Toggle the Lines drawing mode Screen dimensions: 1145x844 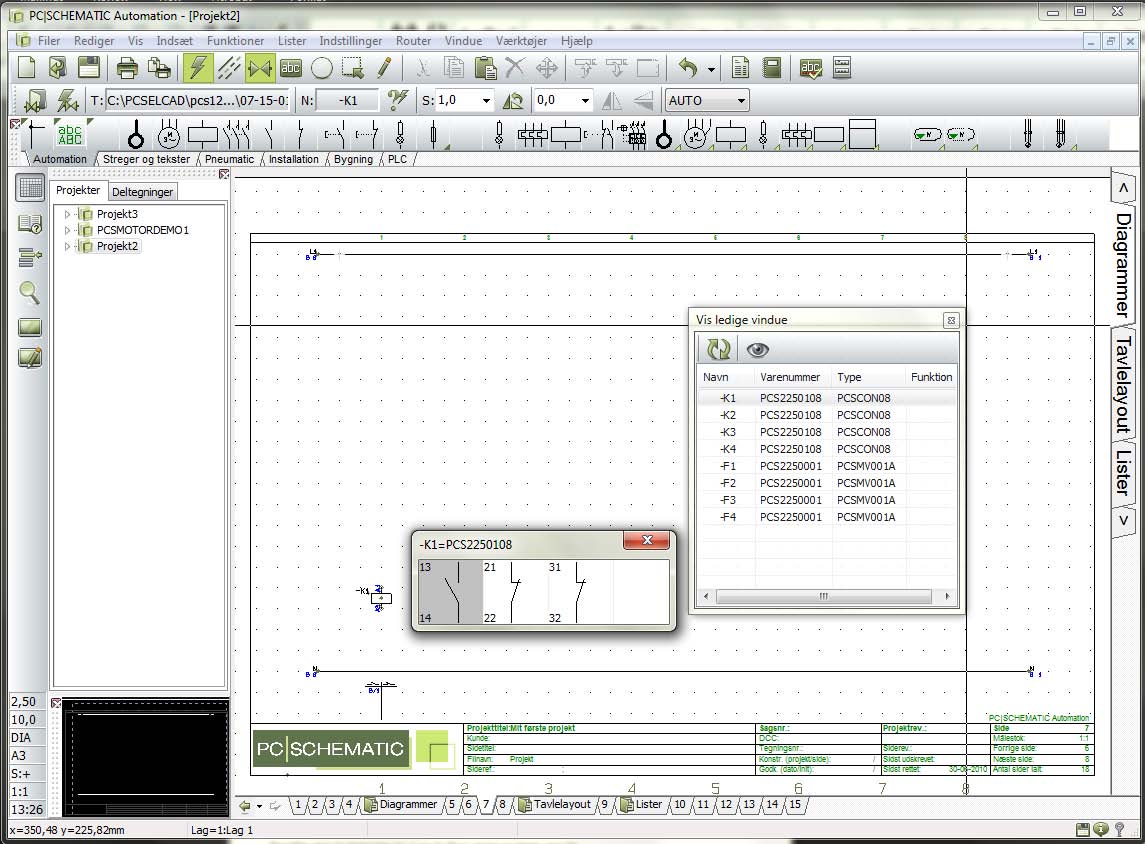[229, 68]
